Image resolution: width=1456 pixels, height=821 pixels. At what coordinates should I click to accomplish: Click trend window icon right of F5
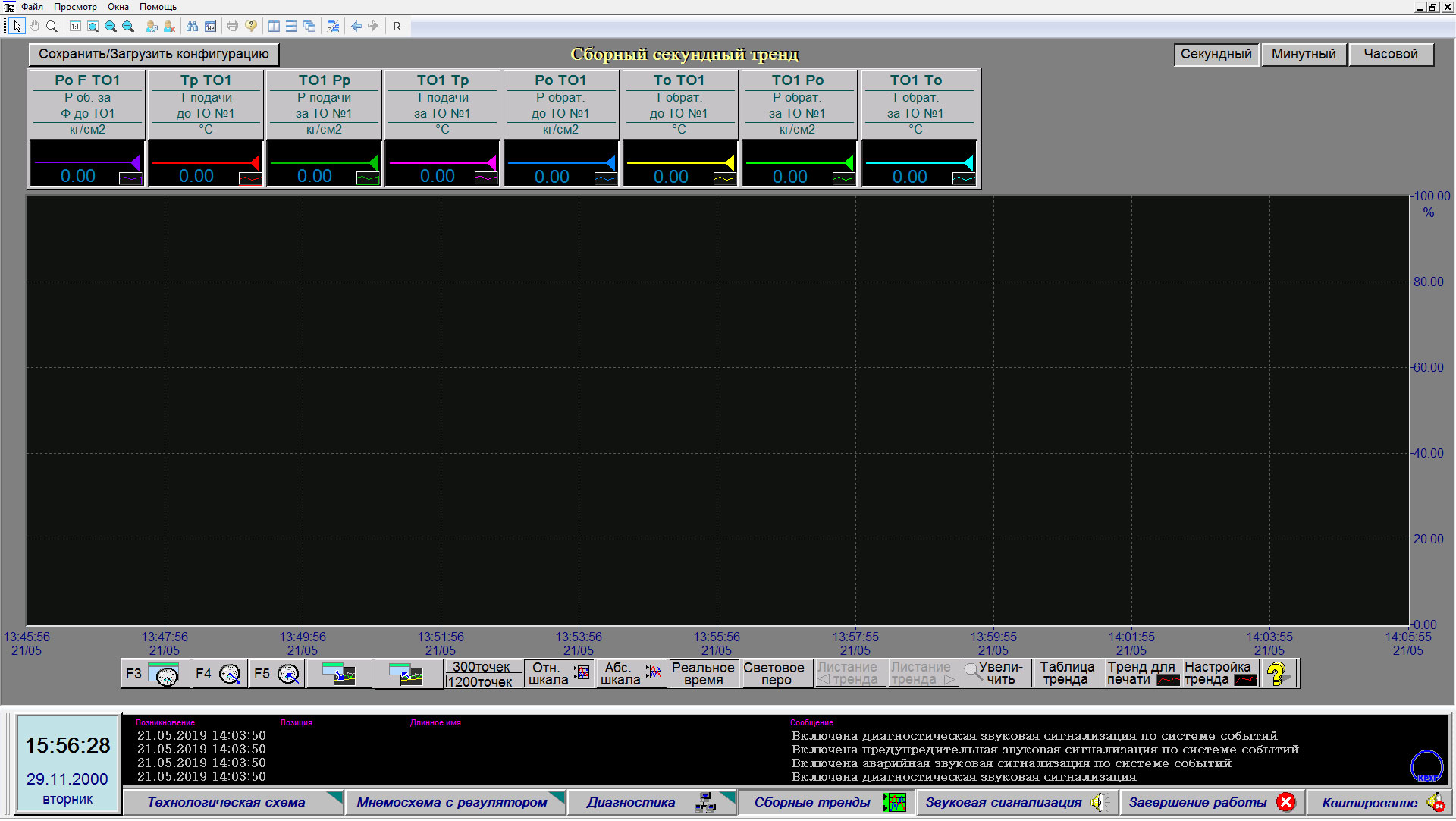tap(339, 674)
